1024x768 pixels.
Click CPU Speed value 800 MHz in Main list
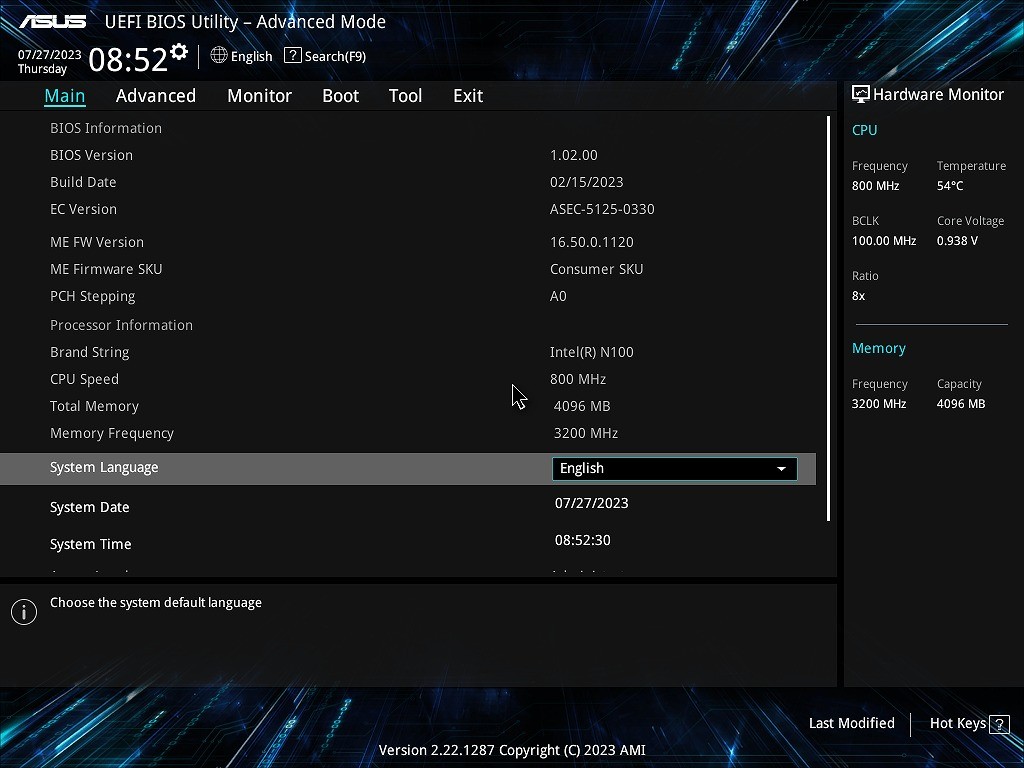[x=578, y=379]
